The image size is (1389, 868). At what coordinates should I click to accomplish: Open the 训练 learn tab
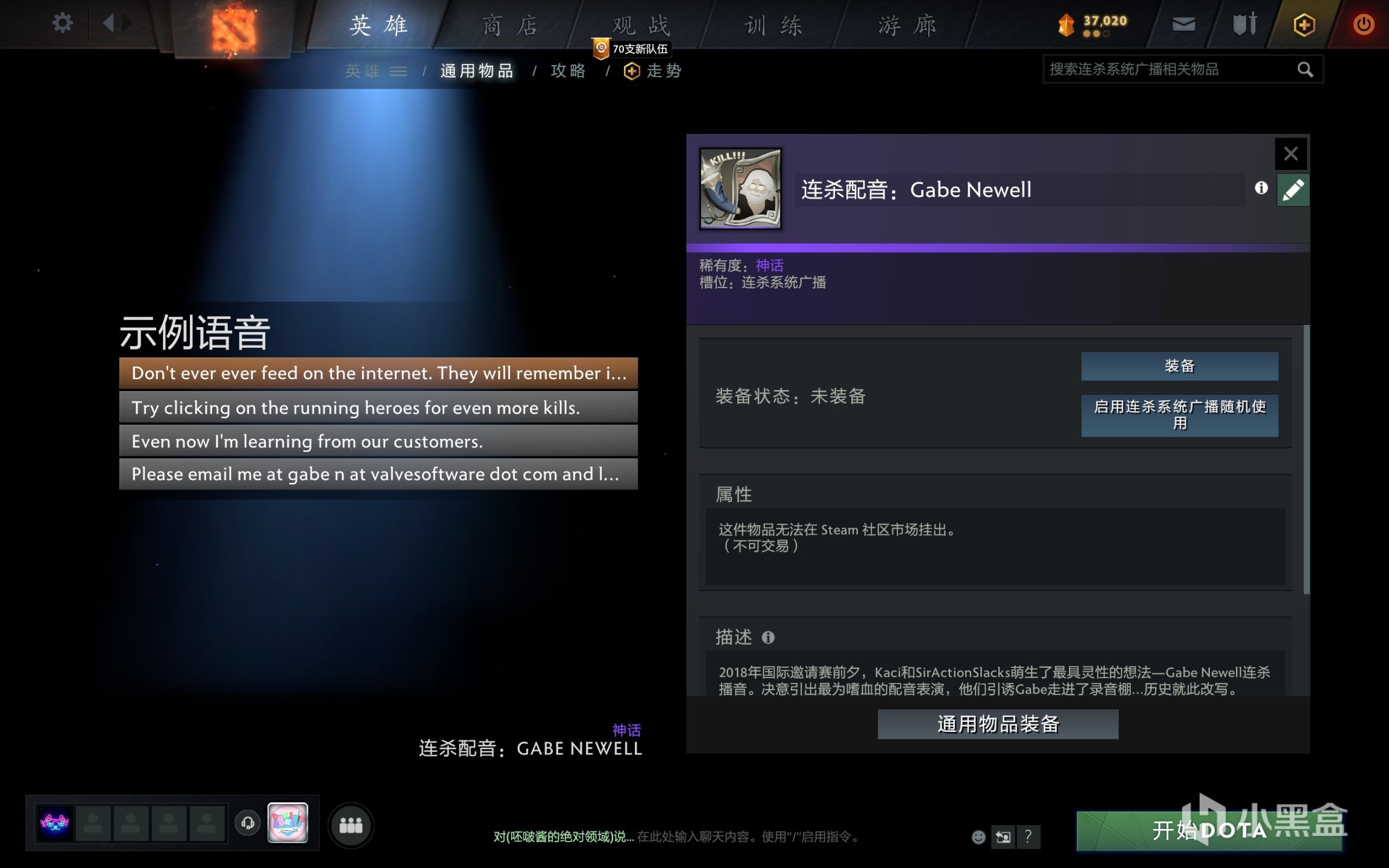point(773,26)
